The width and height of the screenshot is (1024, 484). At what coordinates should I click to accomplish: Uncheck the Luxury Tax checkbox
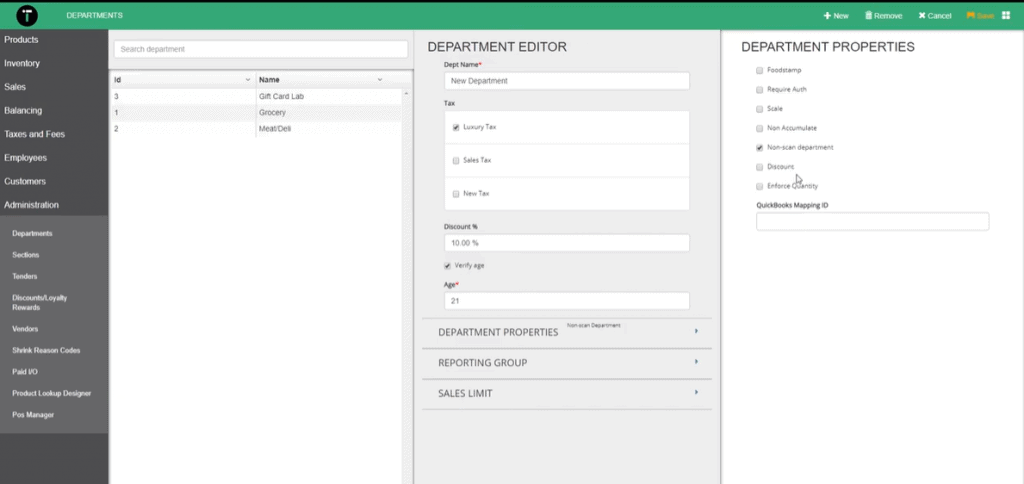point(456,128)
